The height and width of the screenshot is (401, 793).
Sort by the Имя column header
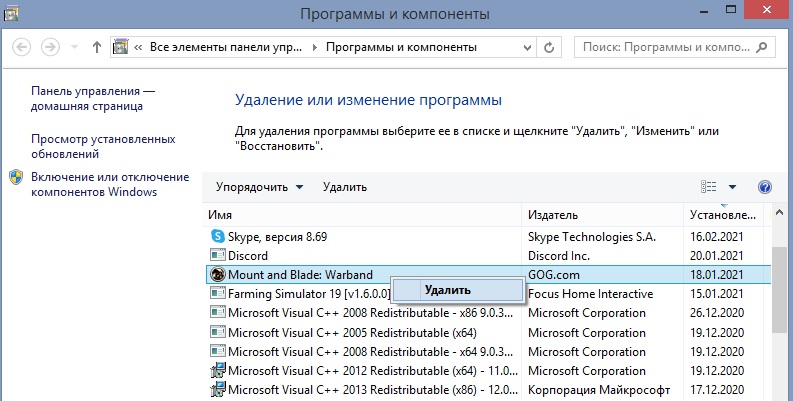pos(362,215)
